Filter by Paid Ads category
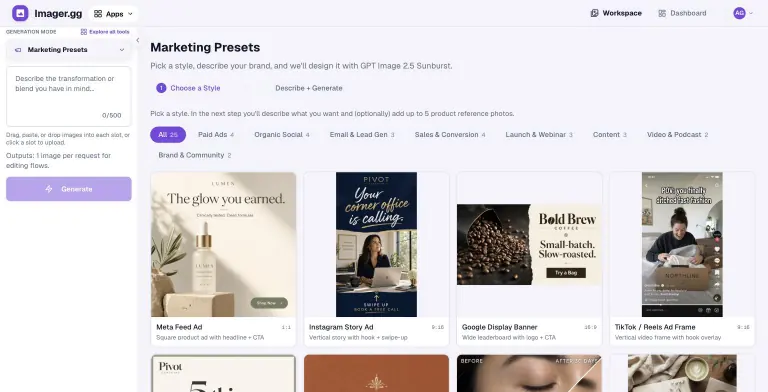Screen dimensions: 768x392 click(x=216, y=135)
